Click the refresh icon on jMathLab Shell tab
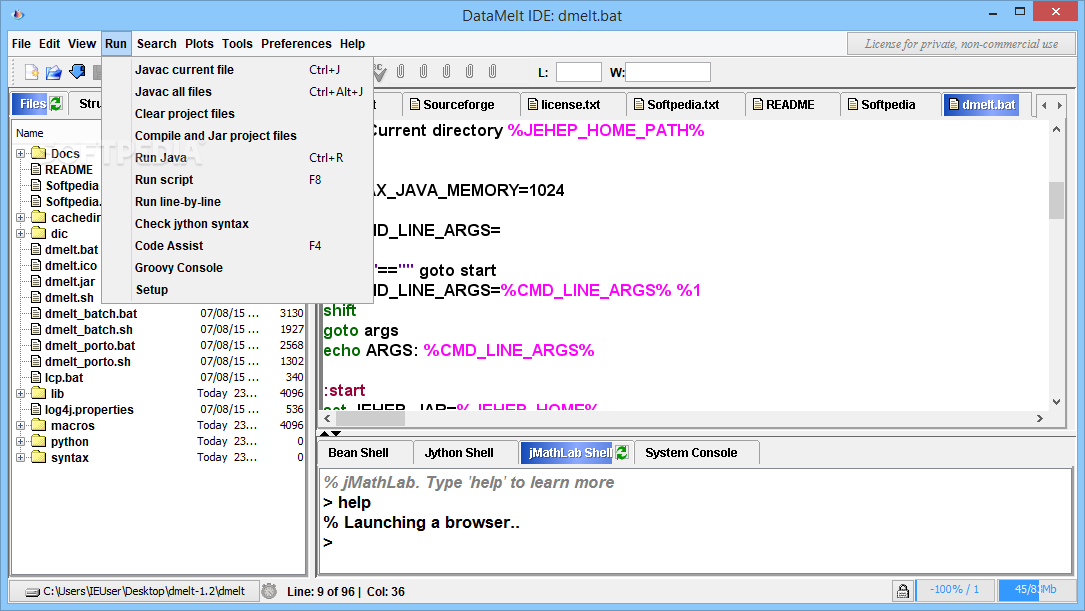The height and width of the screenshot is (611, 1085). coord(622,453)
